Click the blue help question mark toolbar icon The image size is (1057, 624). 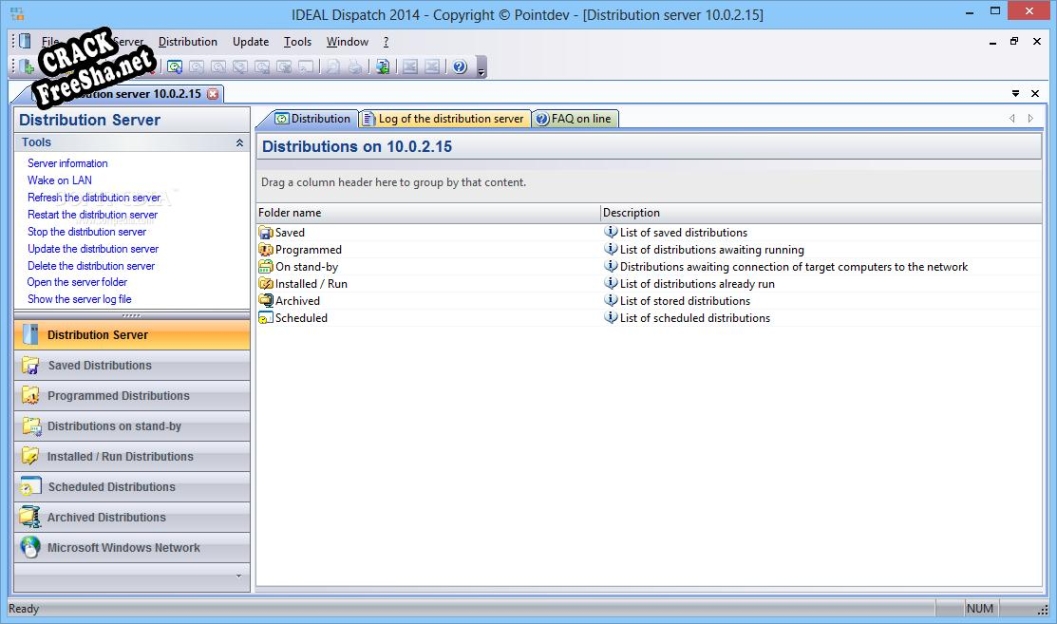pos(459,67)
